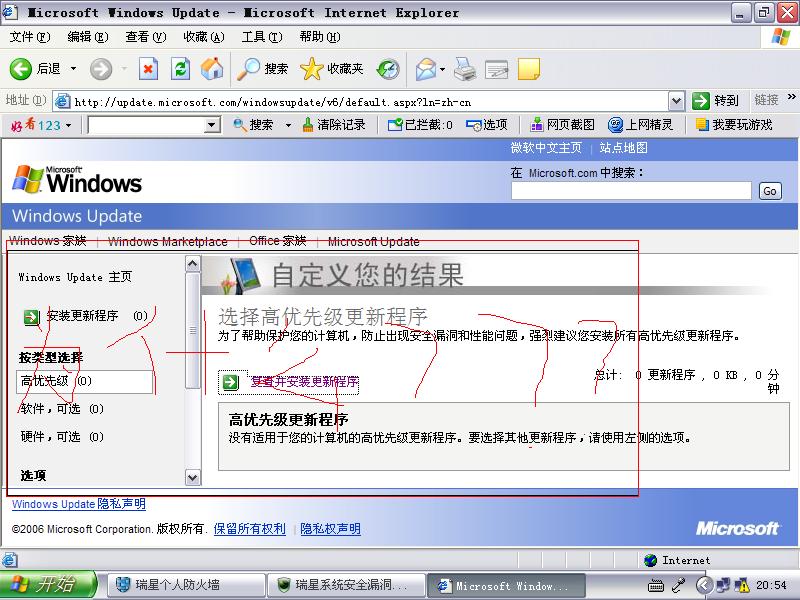Open the 开始 Start button

coord(47,585)
